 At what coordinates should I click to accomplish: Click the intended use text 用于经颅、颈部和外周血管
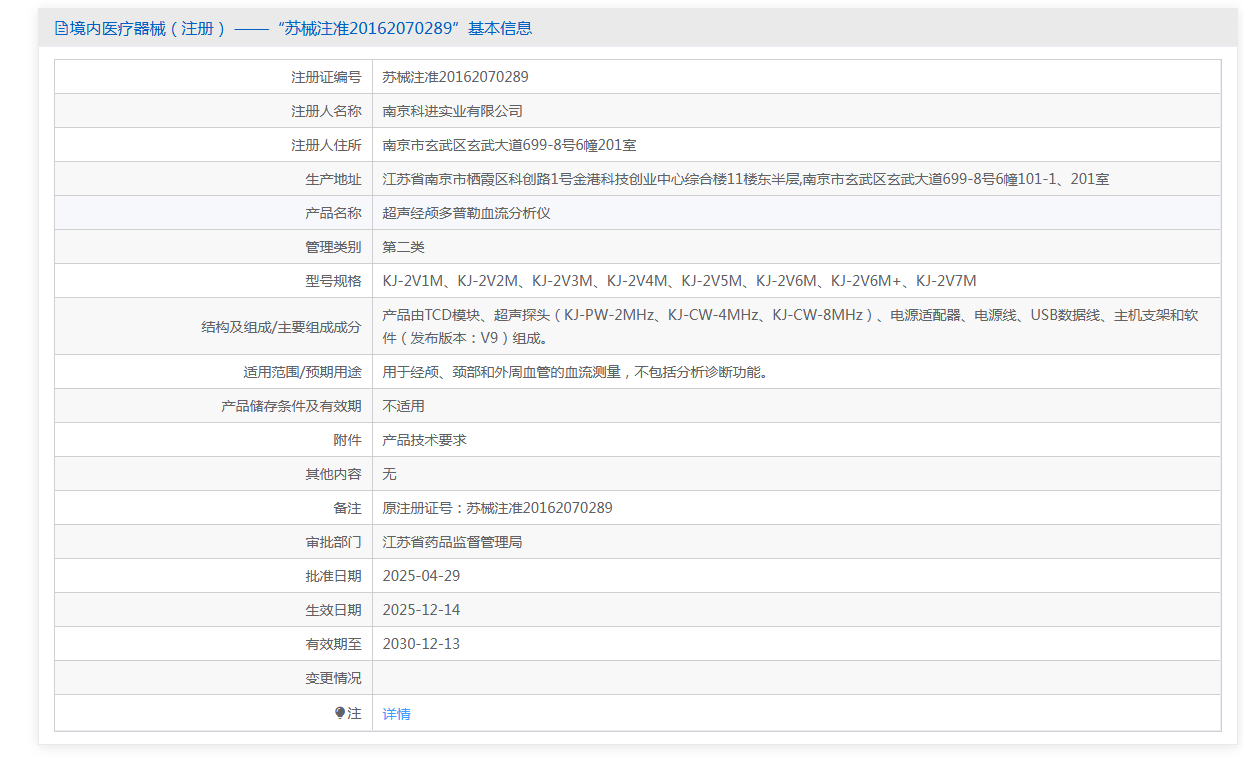tap(576, 372)
